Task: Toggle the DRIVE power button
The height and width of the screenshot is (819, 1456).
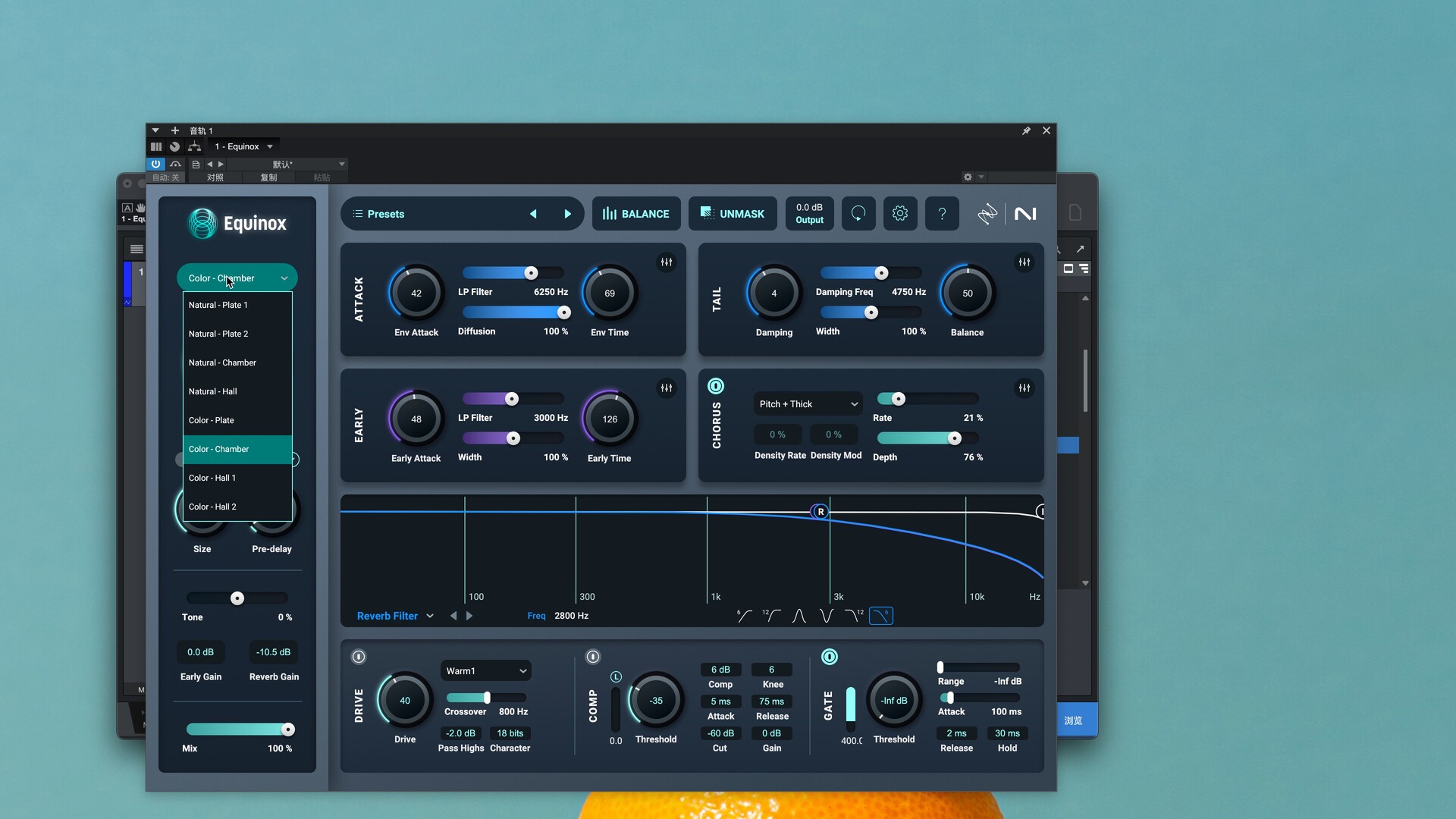Action: [x=359, y=657]
